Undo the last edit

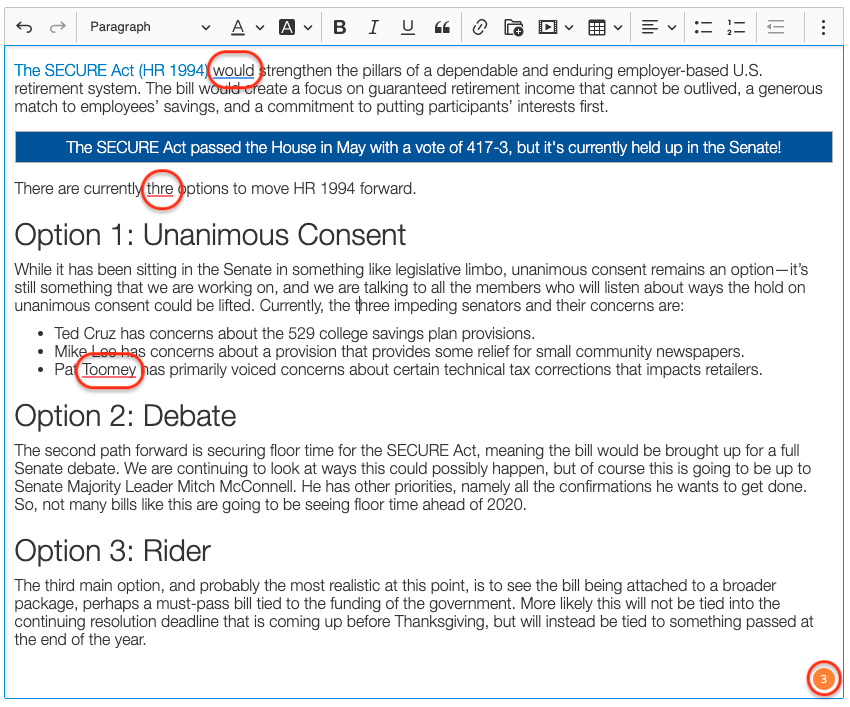(x=24, y=27)
